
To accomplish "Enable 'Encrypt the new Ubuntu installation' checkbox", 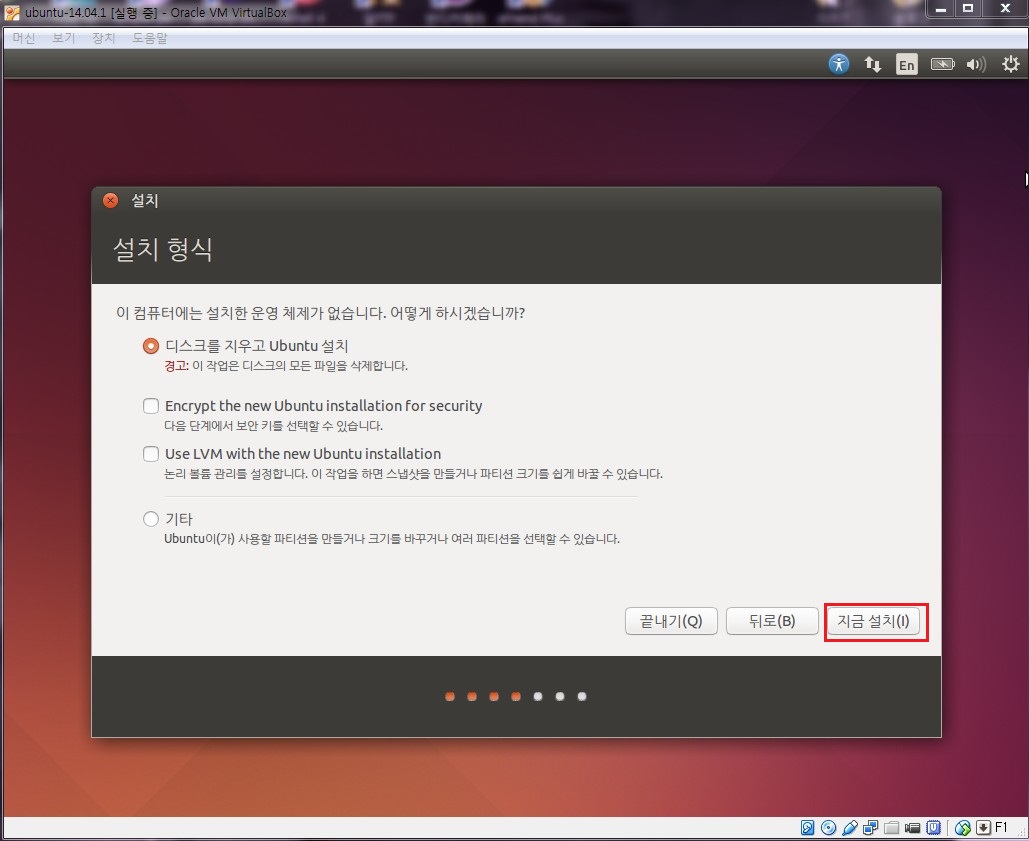I will [151, 406].
